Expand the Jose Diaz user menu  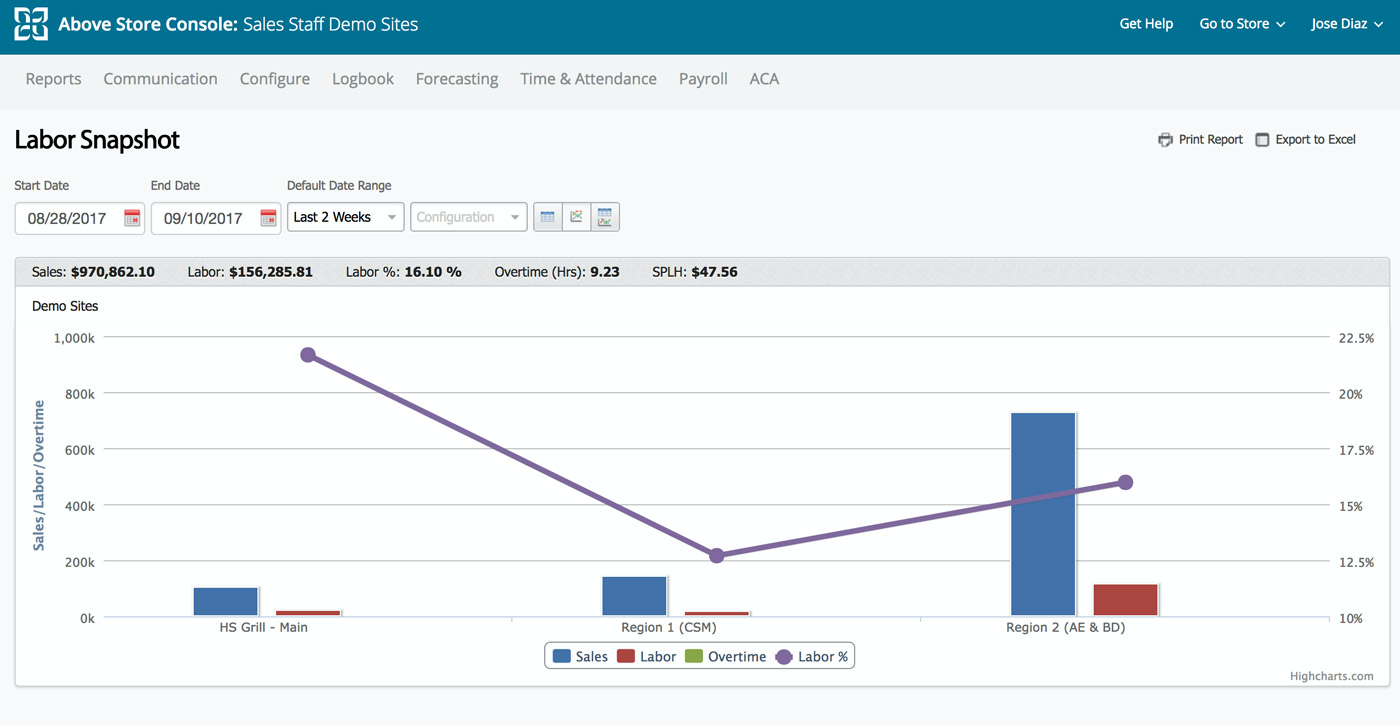click(x=1347, y=24)
